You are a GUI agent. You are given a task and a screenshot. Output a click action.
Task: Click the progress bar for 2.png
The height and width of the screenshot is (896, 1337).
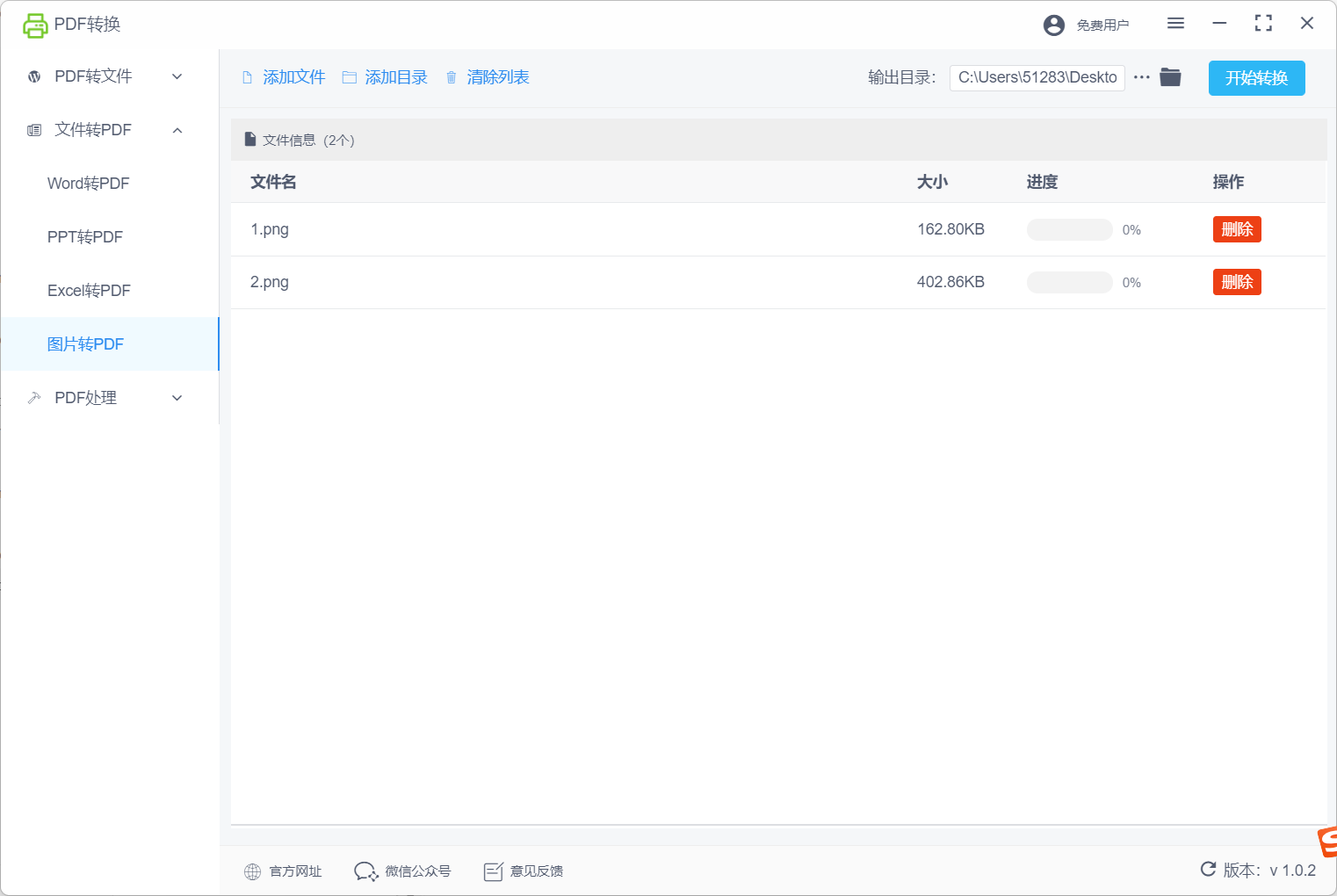click(1070, 282)
